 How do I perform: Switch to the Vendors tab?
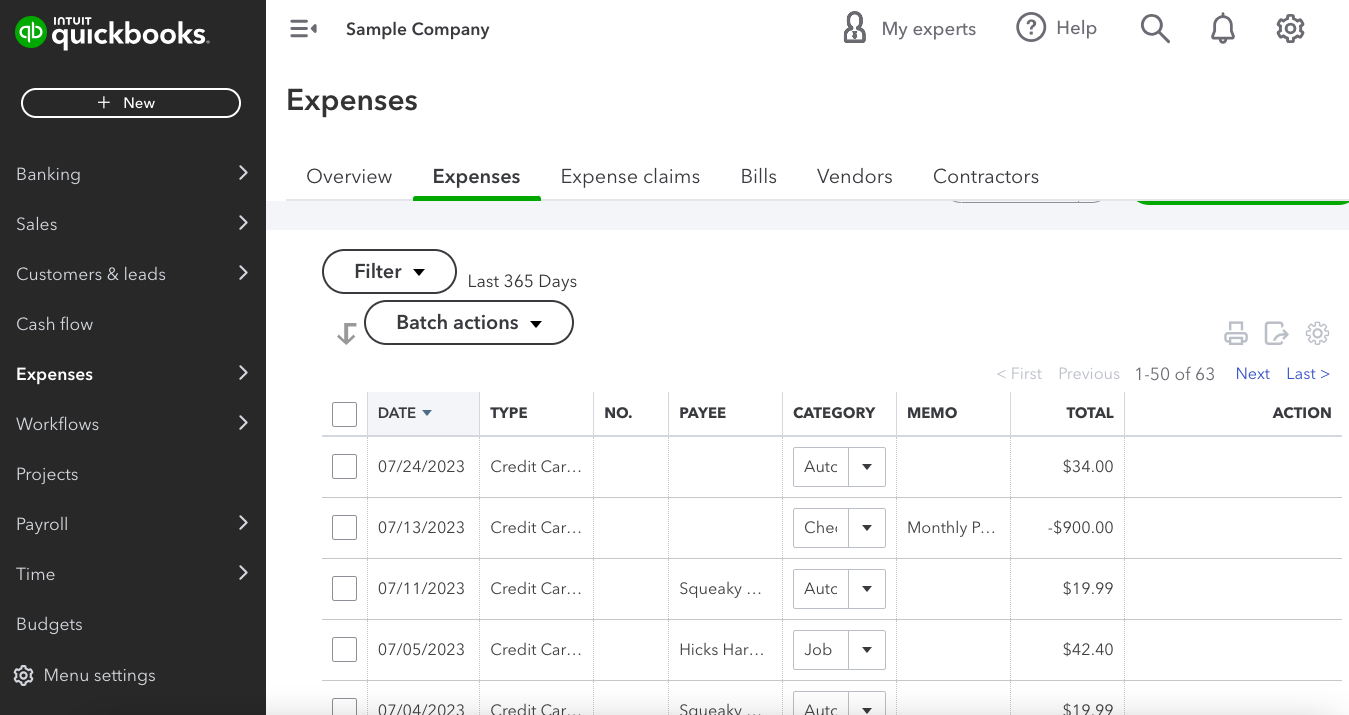click(854, 177)
